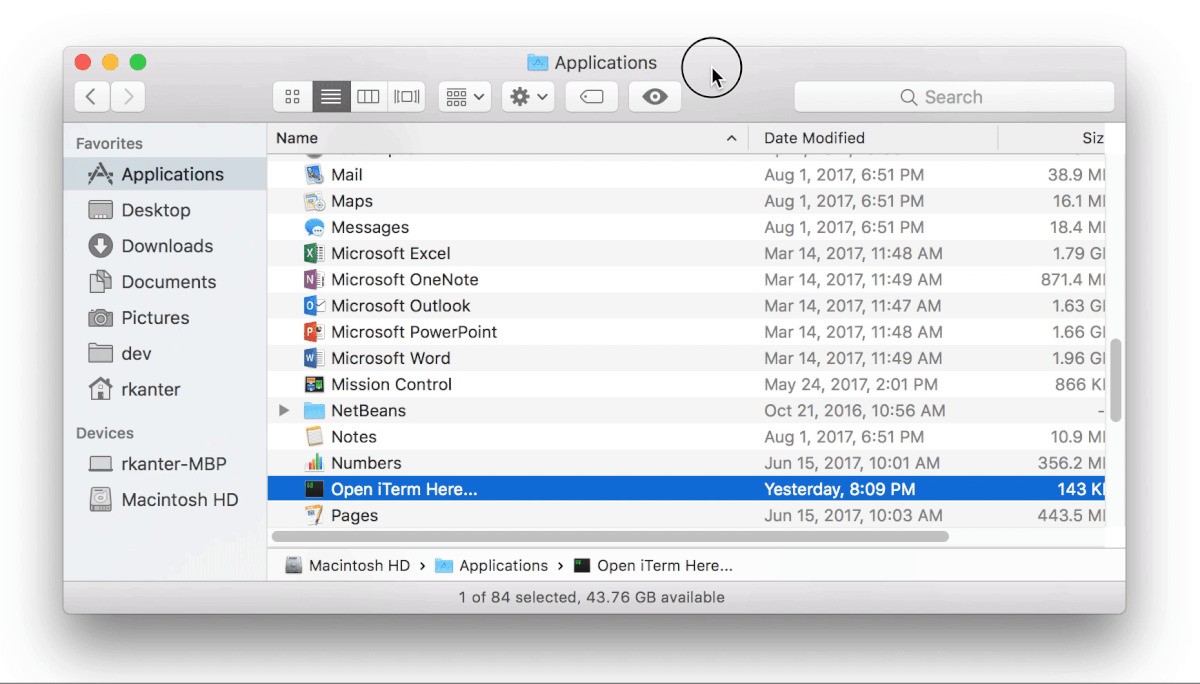Click the Microsoft OneNote icon
This screenshot has width=1200, height=684.
click(x=315, y=280)
